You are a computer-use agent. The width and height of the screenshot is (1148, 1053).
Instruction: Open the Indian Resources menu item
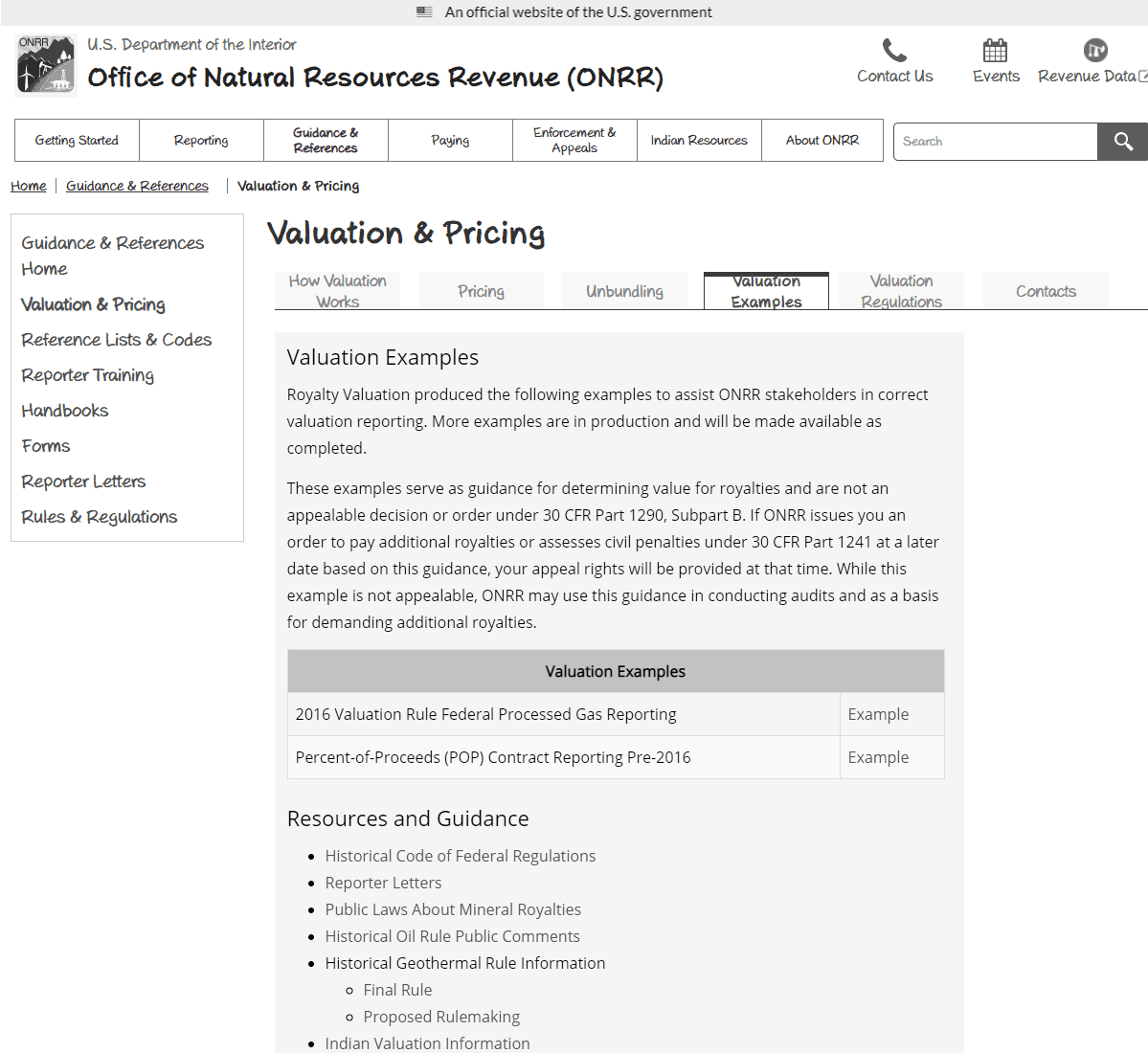699,141
